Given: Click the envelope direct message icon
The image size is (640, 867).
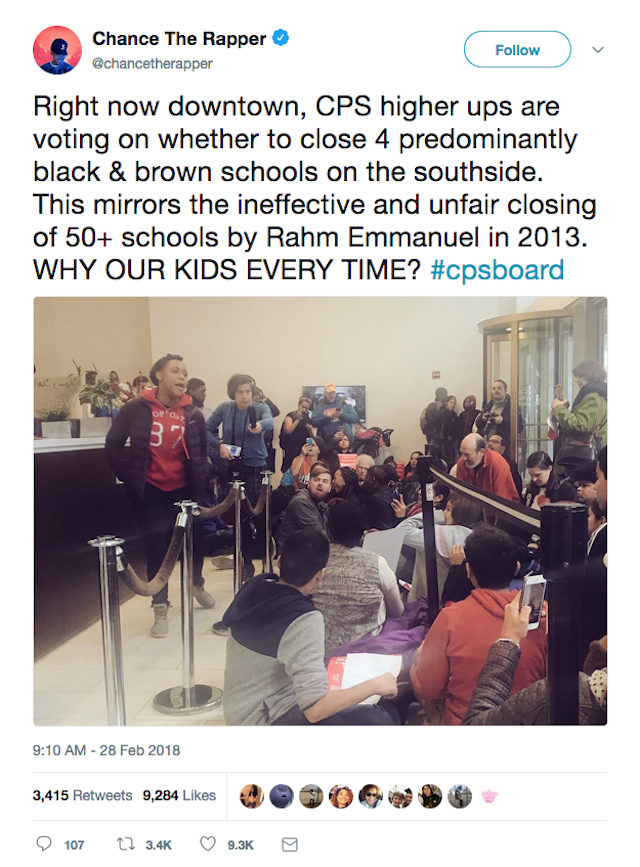Looking at the screenshot, I should click(x=290, y=844).
